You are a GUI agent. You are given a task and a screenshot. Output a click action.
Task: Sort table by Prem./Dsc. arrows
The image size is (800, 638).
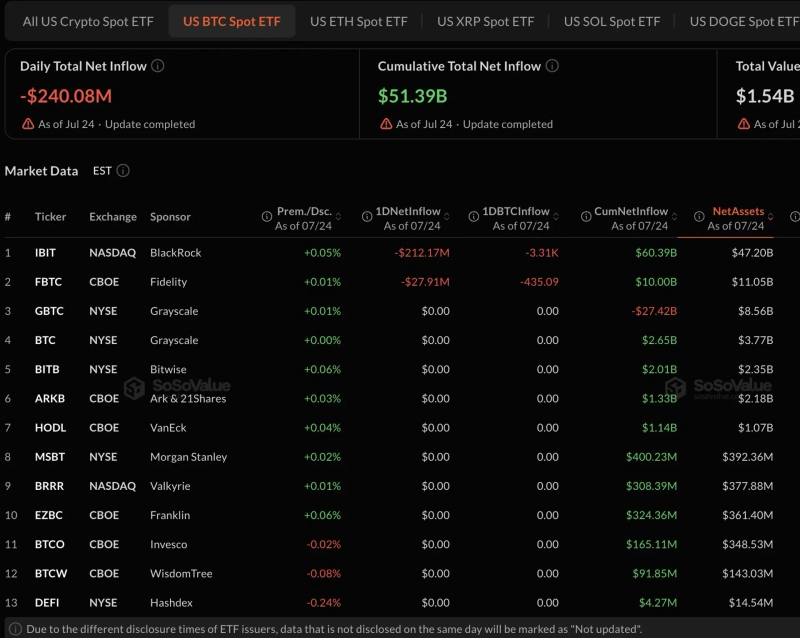pos(338,217)
